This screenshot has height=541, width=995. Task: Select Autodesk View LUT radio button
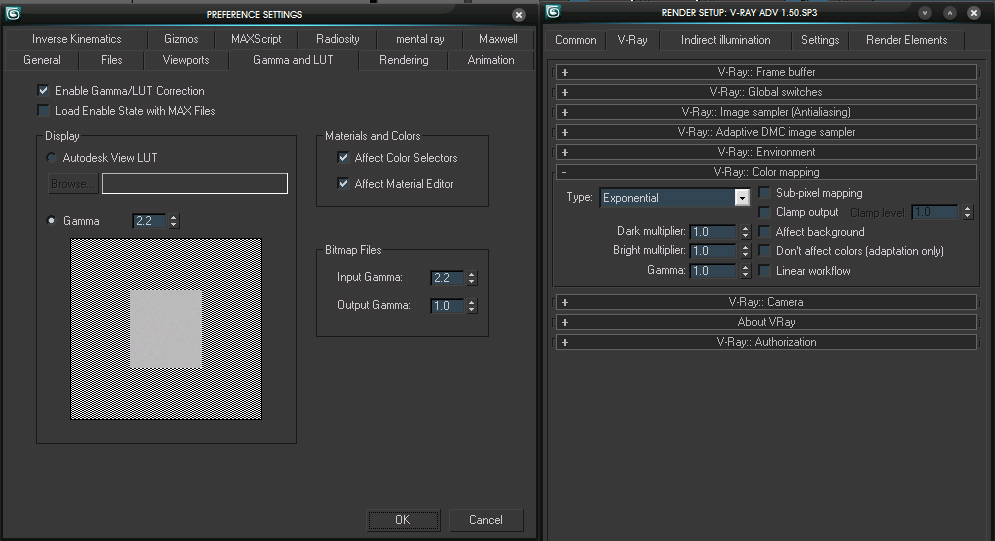point(51,157)
